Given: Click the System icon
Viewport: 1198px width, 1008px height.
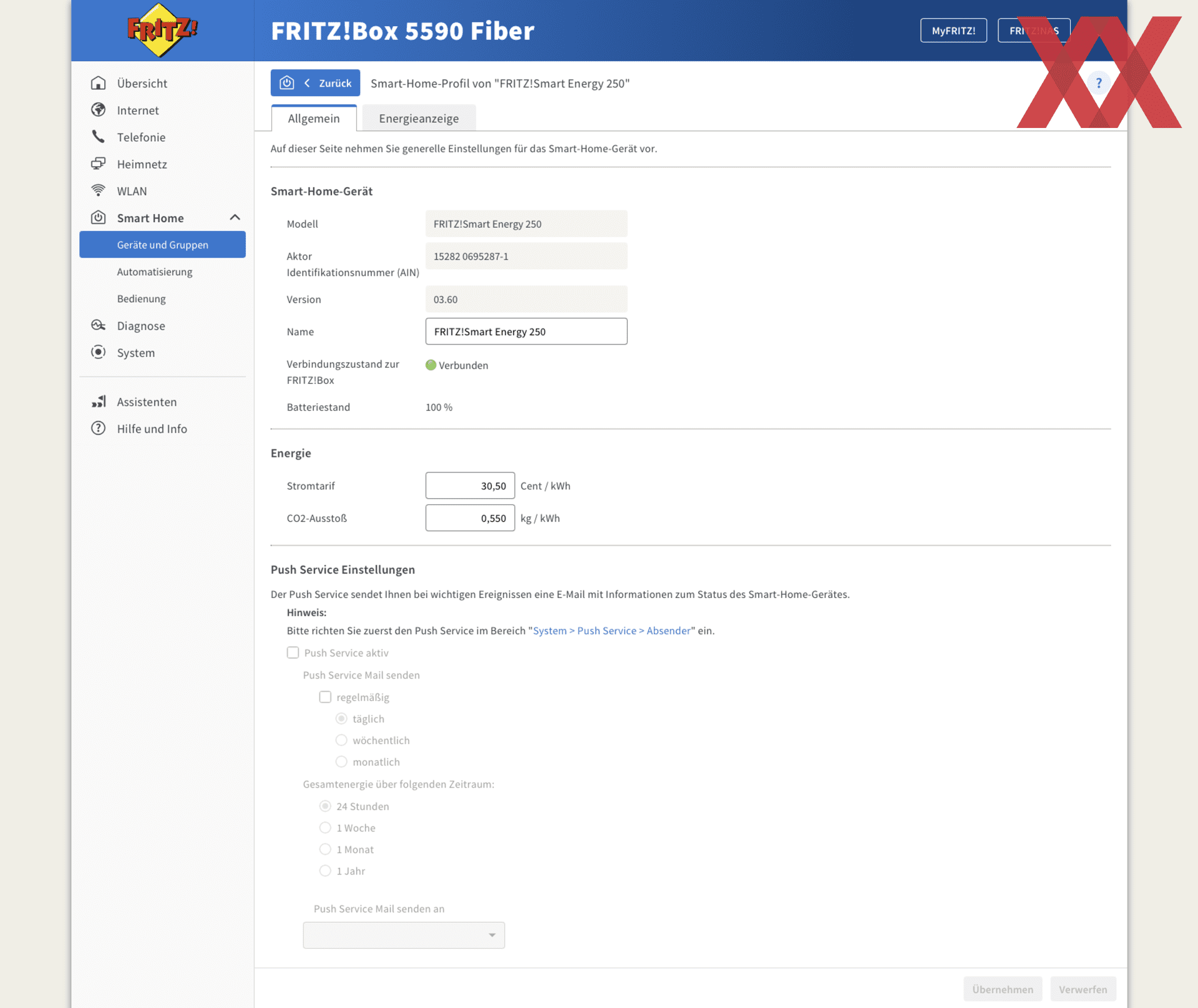Looking at the screenshot, I should click(x=98, y=352).
